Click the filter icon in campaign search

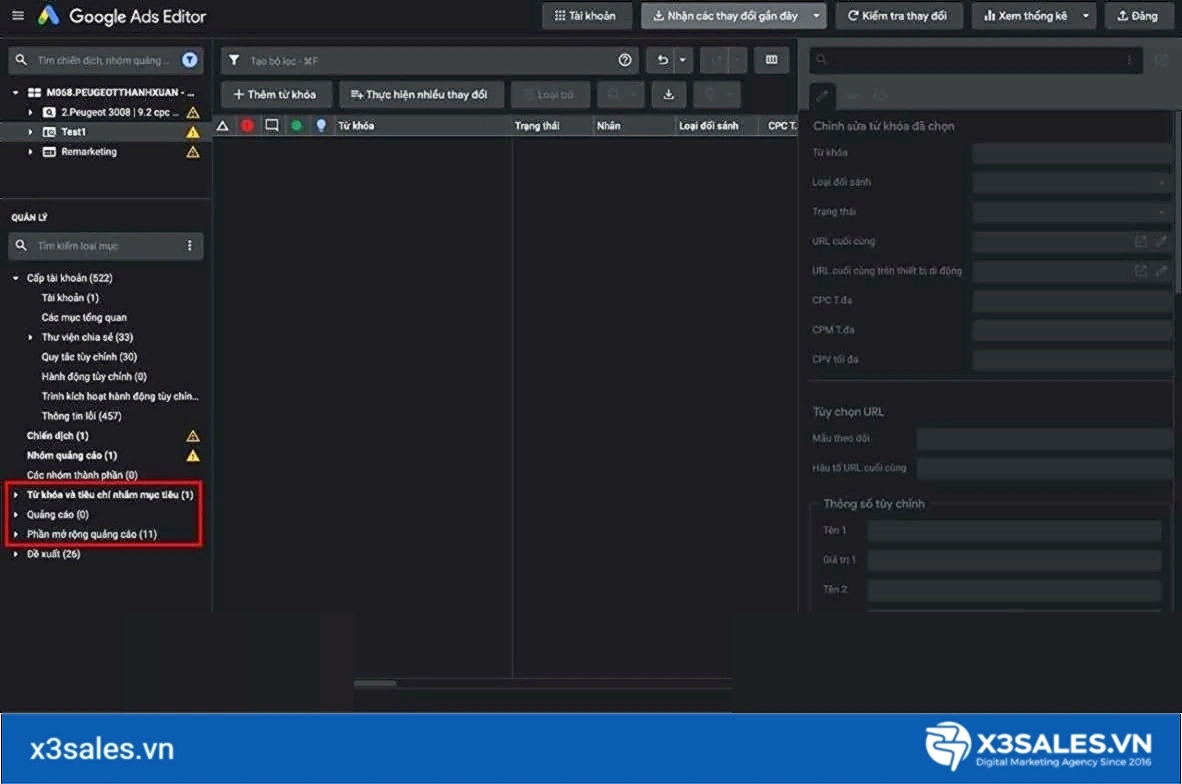190,60
